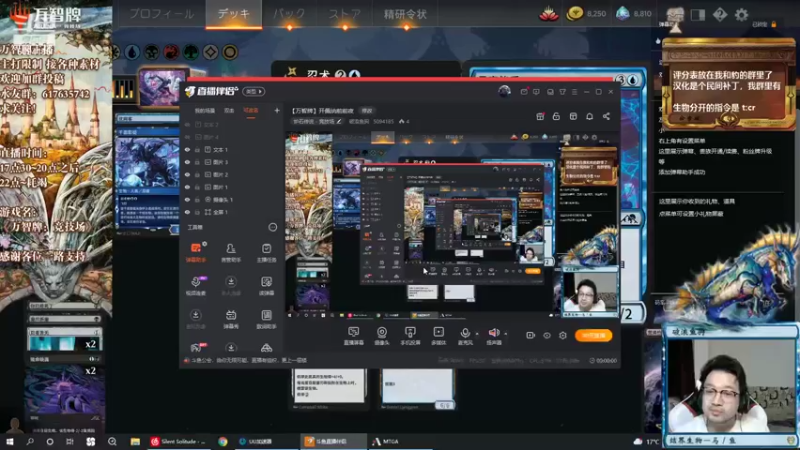Image resolution: width=800 pixels, height=450 pixels.
Task: Filter the deck by red mana in MTG Arena
Action: coord(171,52)
